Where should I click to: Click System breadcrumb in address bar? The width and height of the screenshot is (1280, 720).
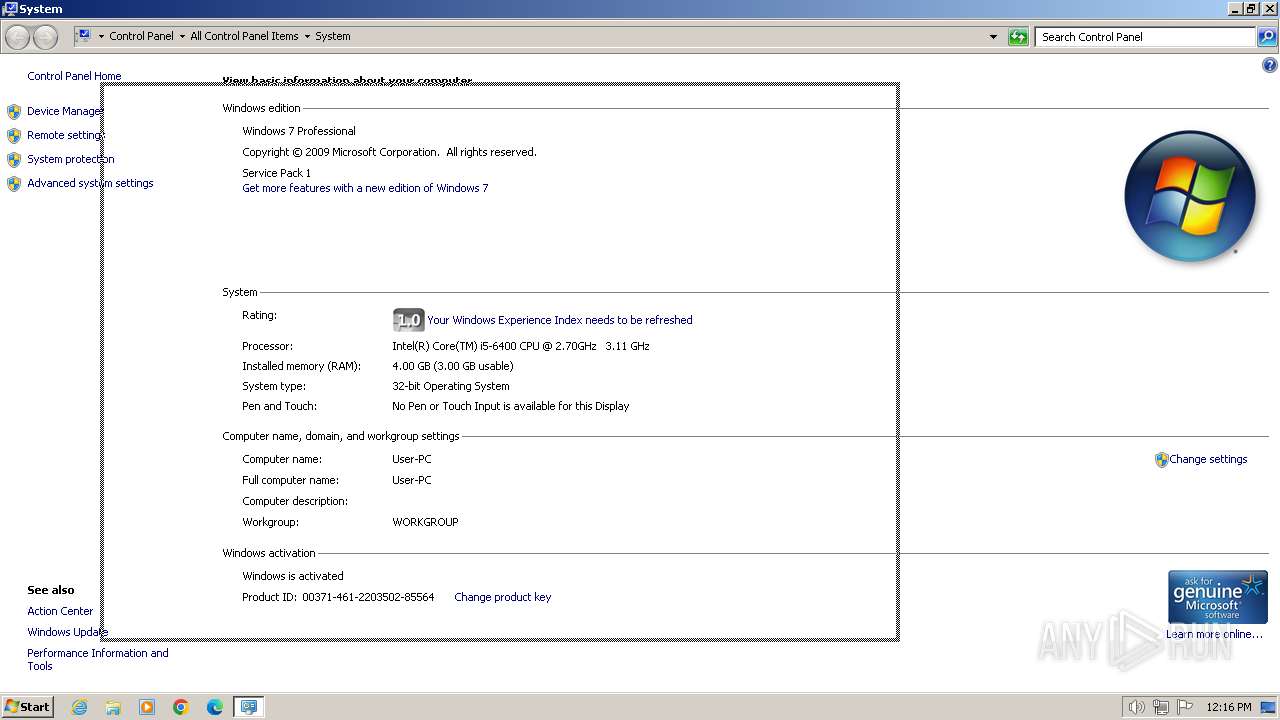click(333, 36)
